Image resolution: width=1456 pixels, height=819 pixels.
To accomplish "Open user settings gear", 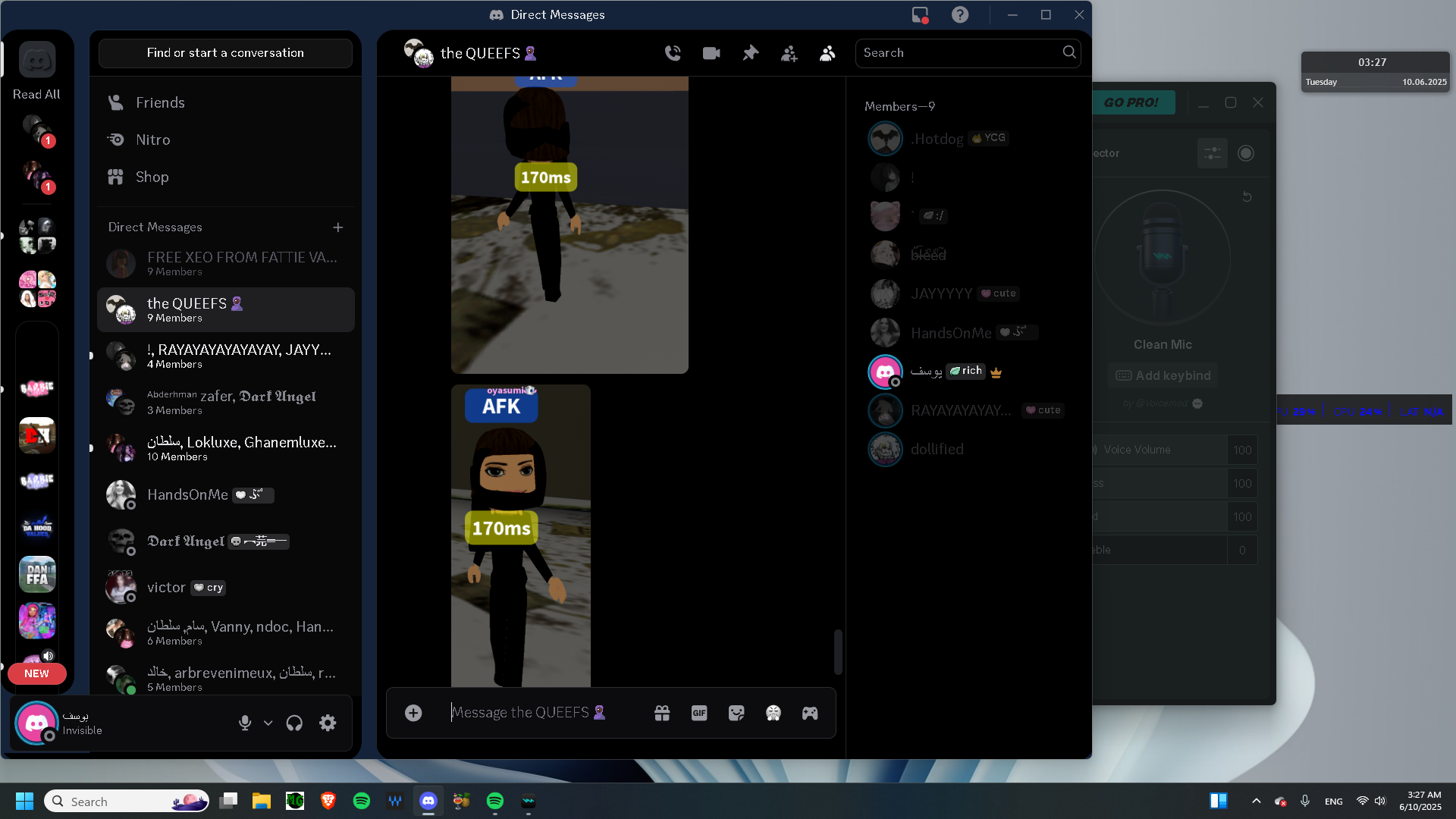I will [x=328, y=723].
